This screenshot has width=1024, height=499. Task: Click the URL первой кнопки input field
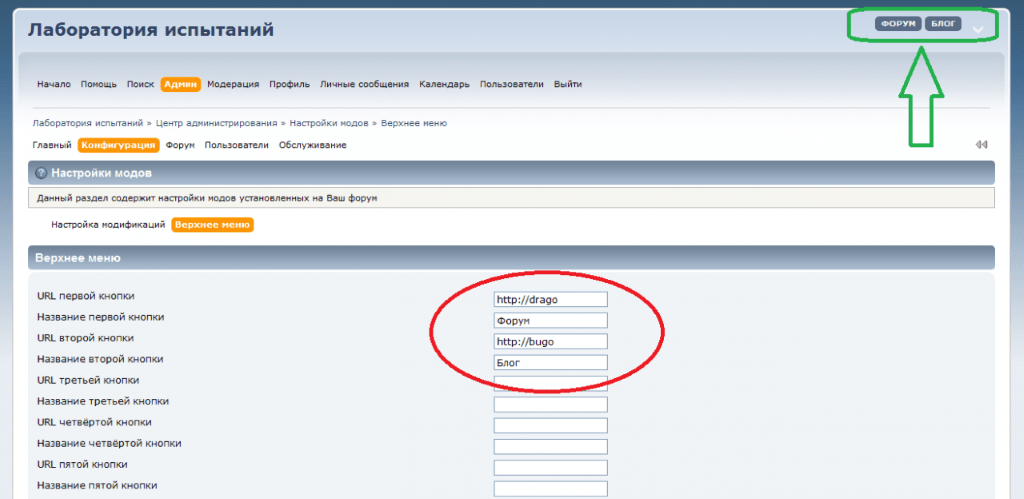[x=550, y=299]
